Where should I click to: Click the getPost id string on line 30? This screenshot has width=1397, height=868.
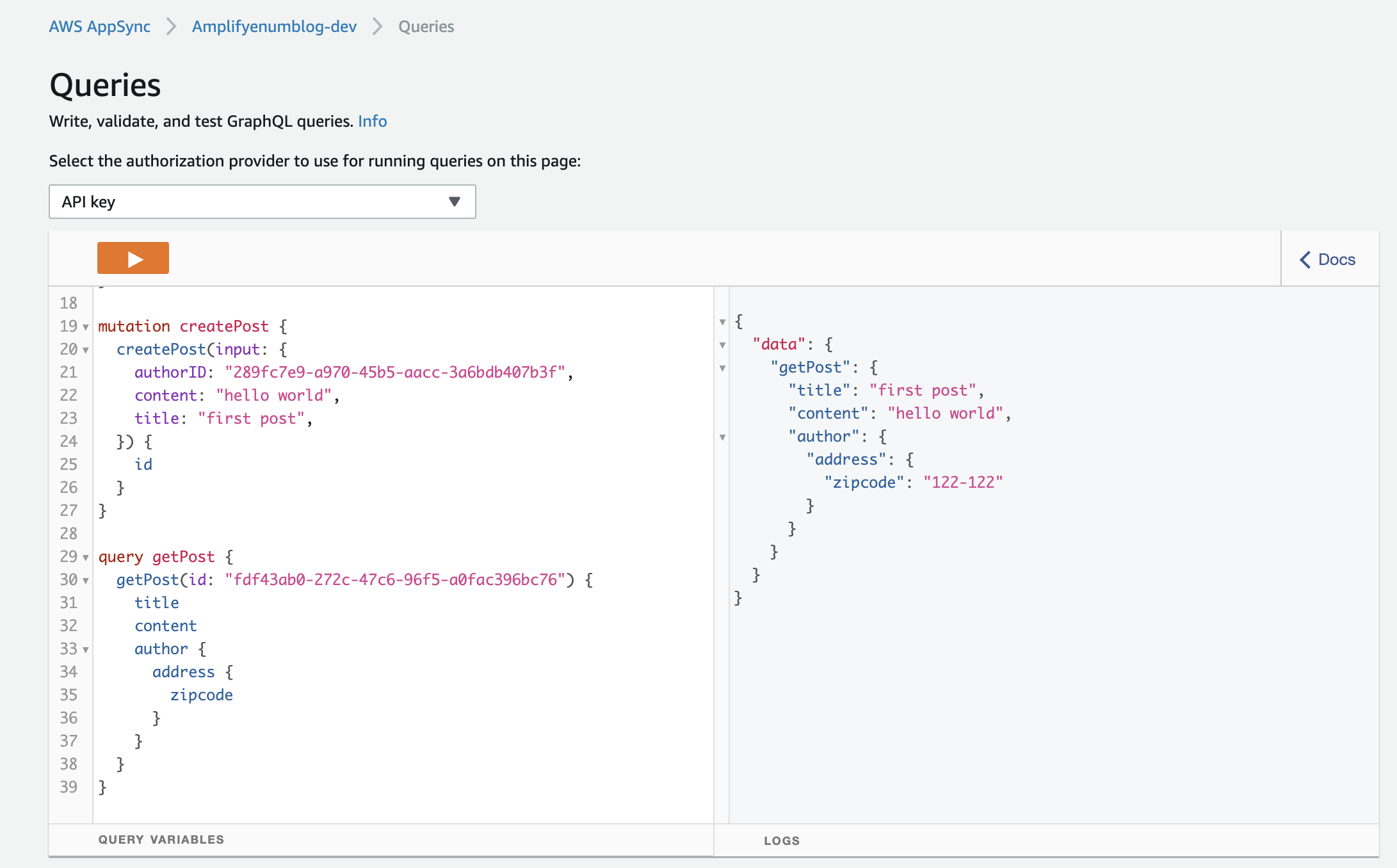tap(395, 579)
